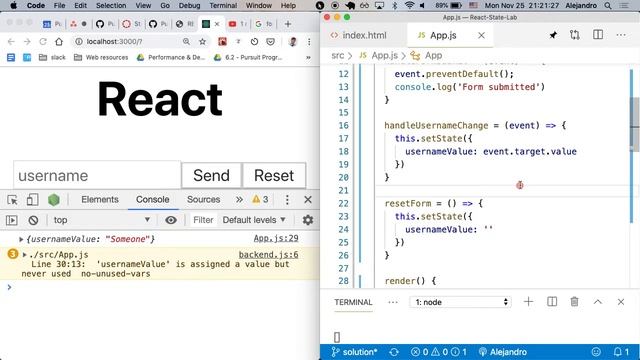Image resolution: width=640 pixels, height=360 pixels.
Task: Open the Selection menu in menu bar
Action: point(111,6)
